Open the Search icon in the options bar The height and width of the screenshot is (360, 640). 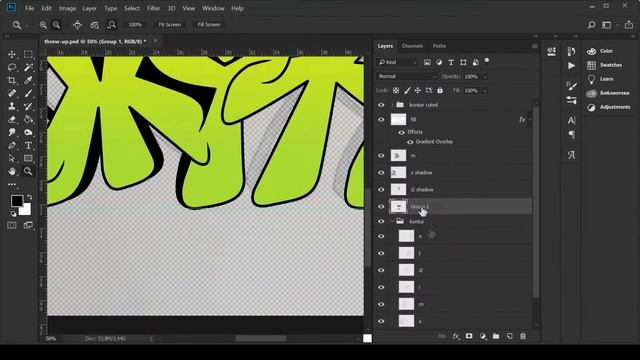click(591, 25)
